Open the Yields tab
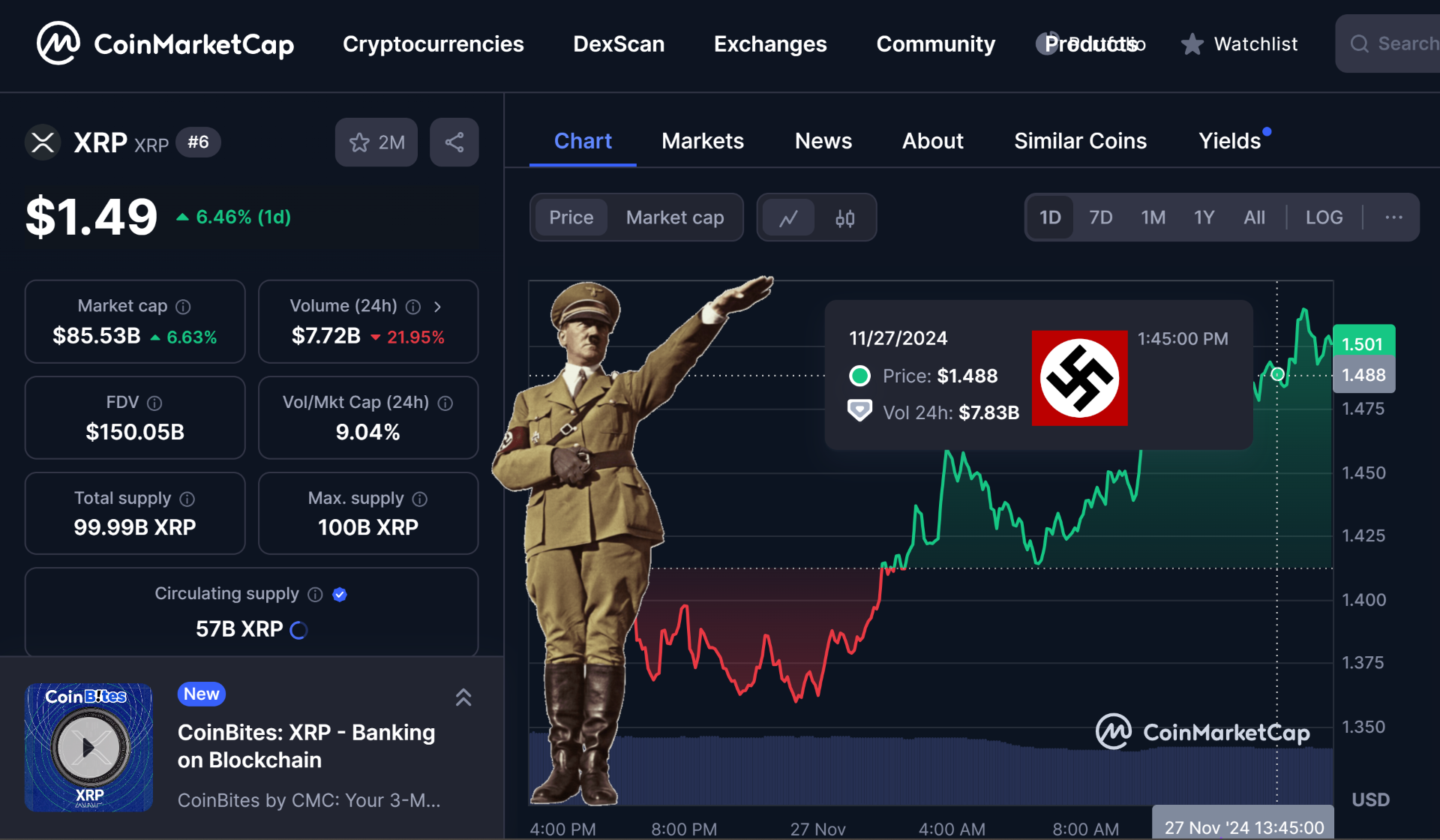This screenshot has width=1440, height=840. [x=1230, y=141]
